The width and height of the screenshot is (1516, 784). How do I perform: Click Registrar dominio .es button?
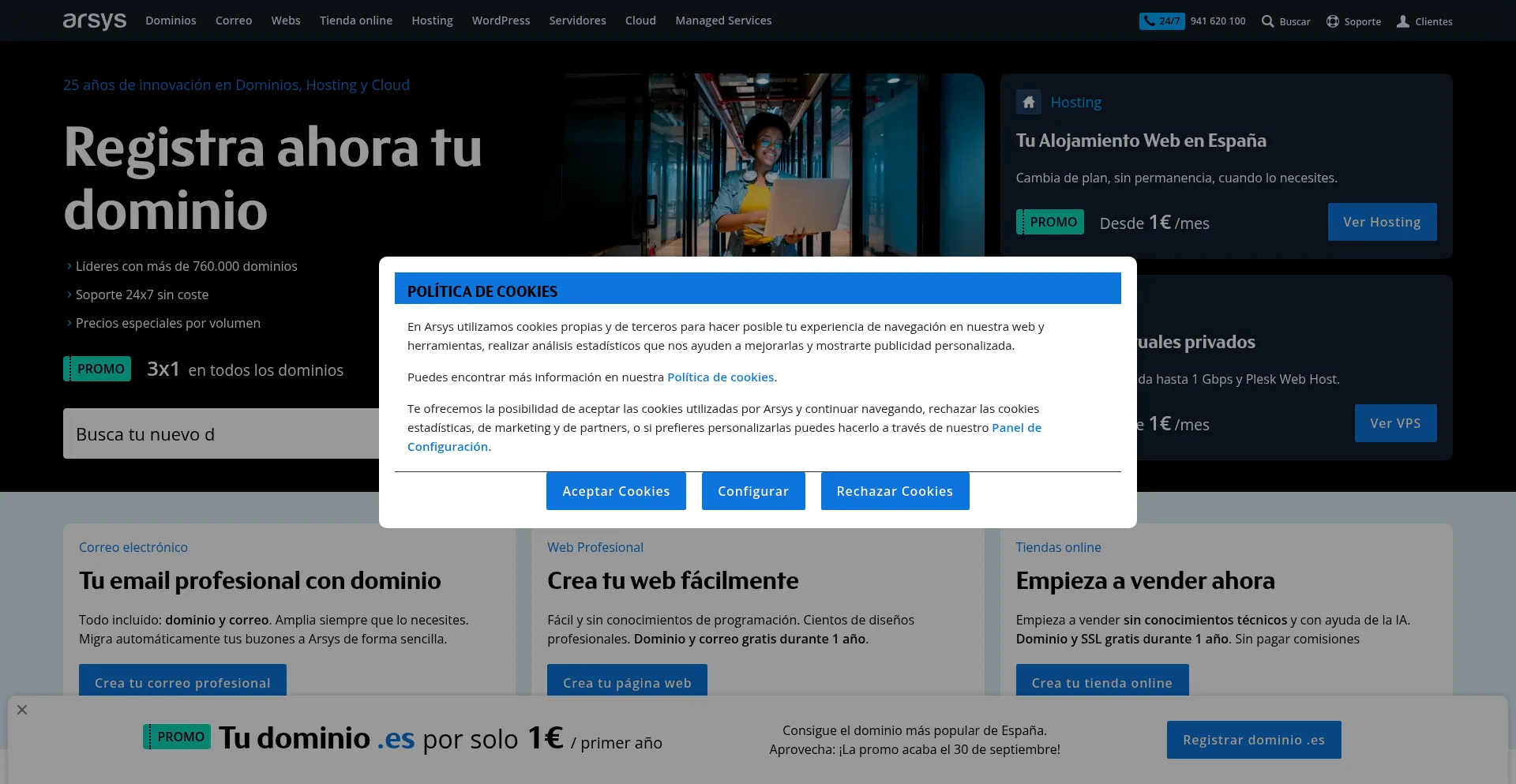pos(1254,740)
